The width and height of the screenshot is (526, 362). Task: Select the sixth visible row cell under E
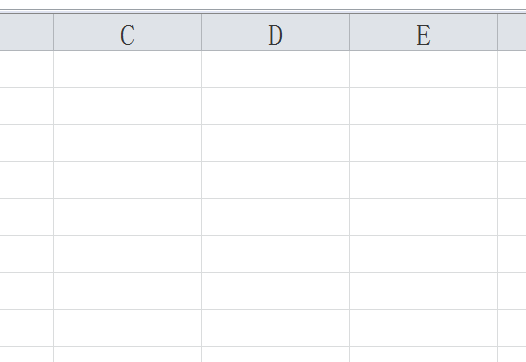(423, 254)
